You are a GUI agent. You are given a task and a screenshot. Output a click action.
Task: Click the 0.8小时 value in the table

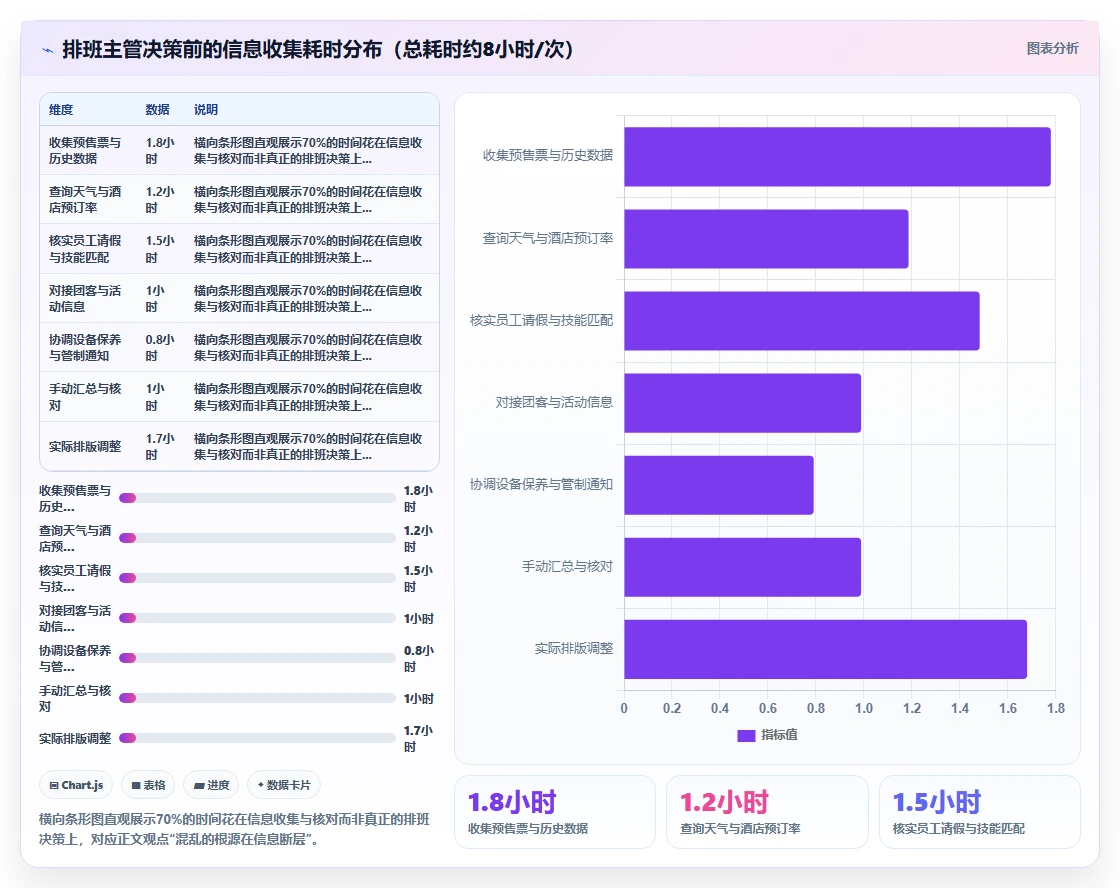click(160, 347)
